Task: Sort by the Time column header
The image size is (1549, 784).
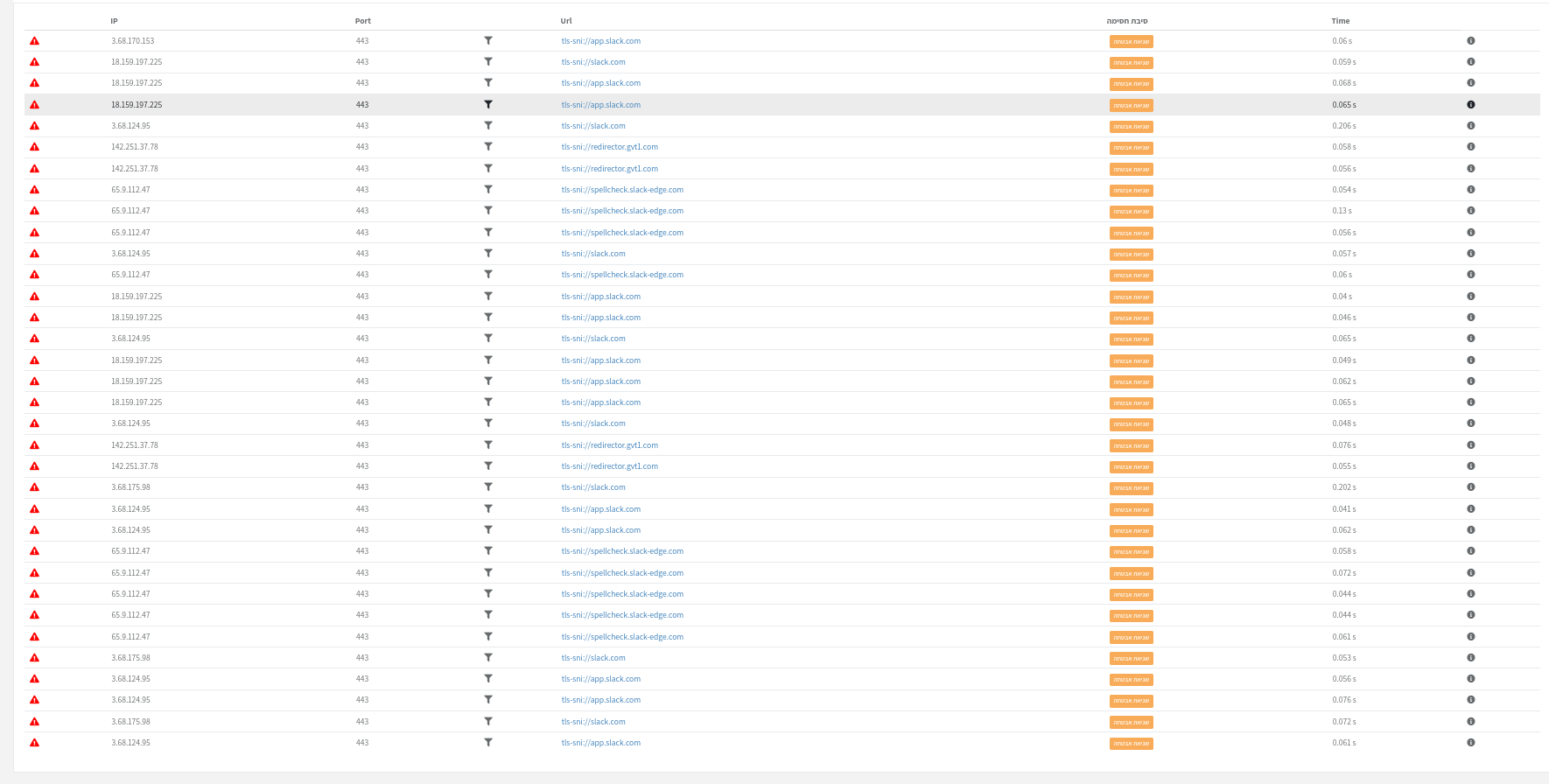Action: [x=1340, y=21]
